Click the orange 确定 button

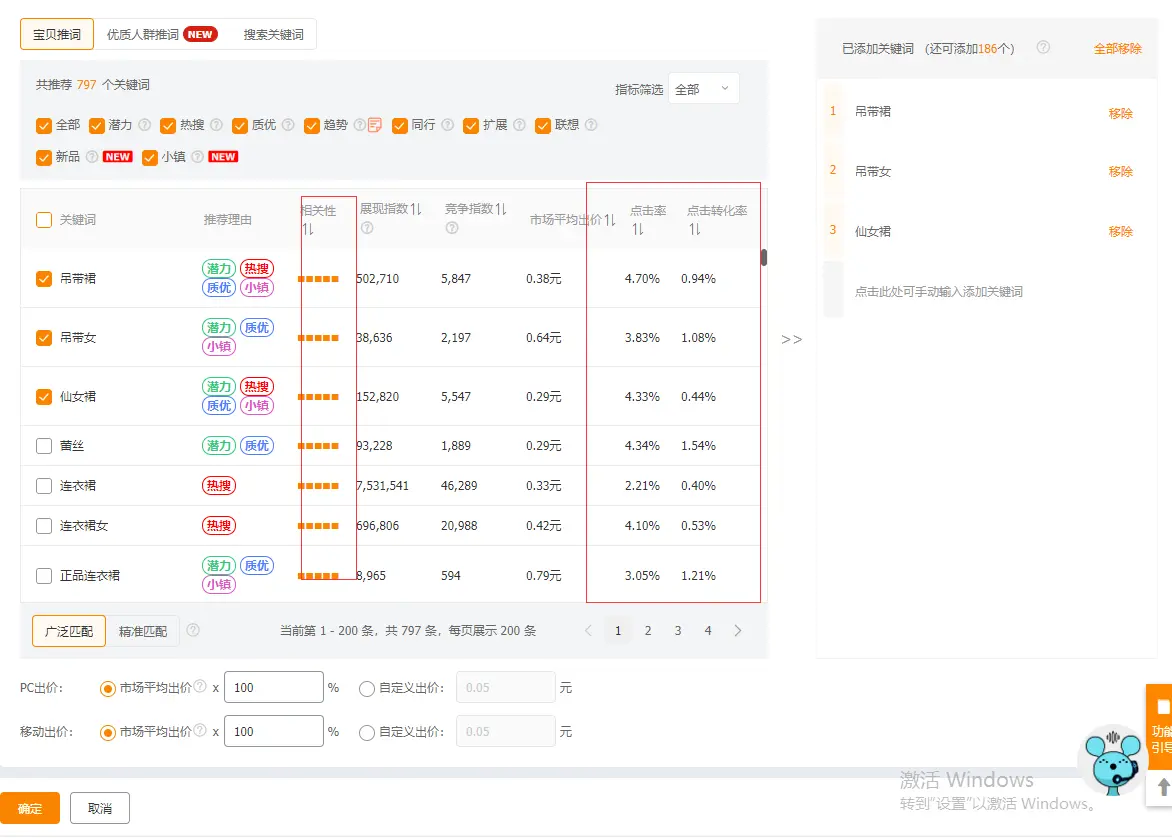(30, 808)
